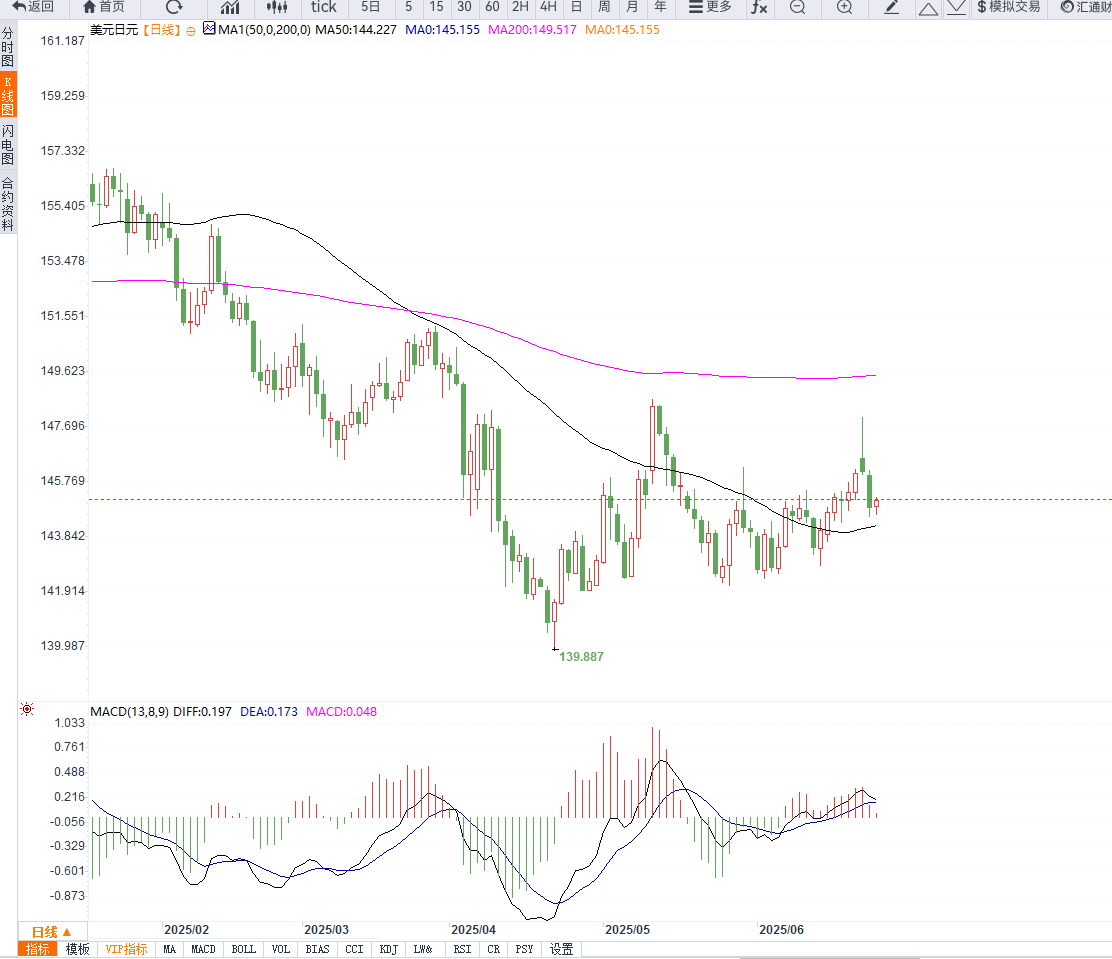Screen dimensions: 1112x959
Task: Select the monthly 月 period
Action: point(633,7)
